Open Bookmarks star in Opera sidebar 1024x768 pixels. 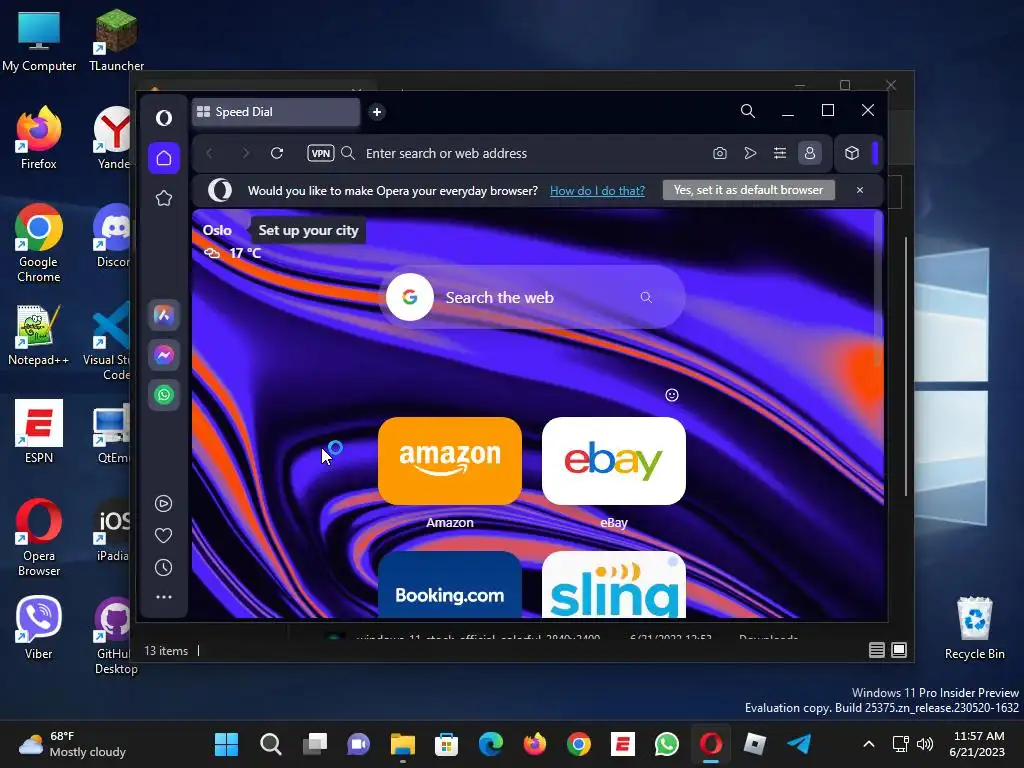point(164,198)
